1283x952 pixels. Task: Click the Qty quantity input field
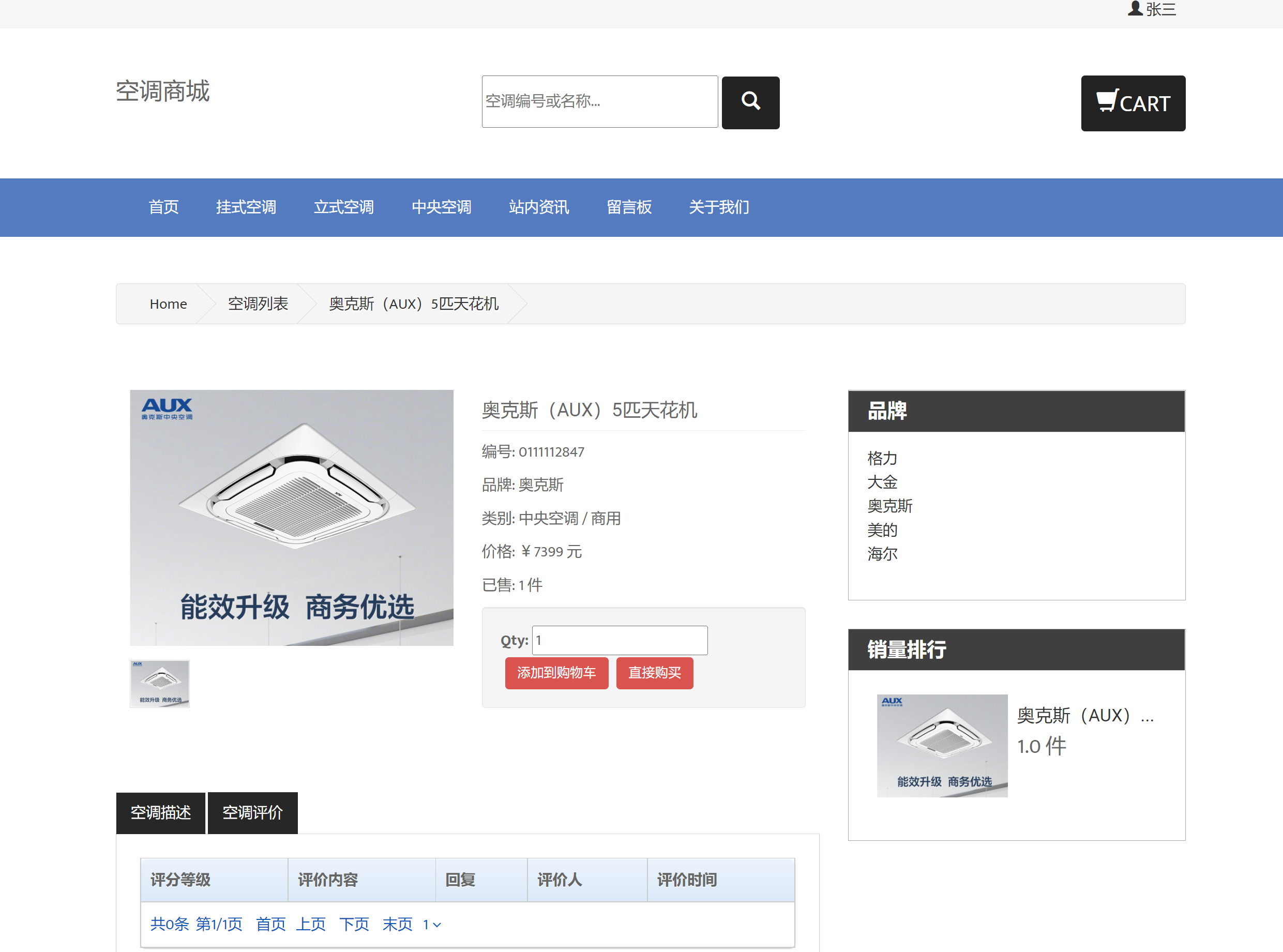(620, 640)
